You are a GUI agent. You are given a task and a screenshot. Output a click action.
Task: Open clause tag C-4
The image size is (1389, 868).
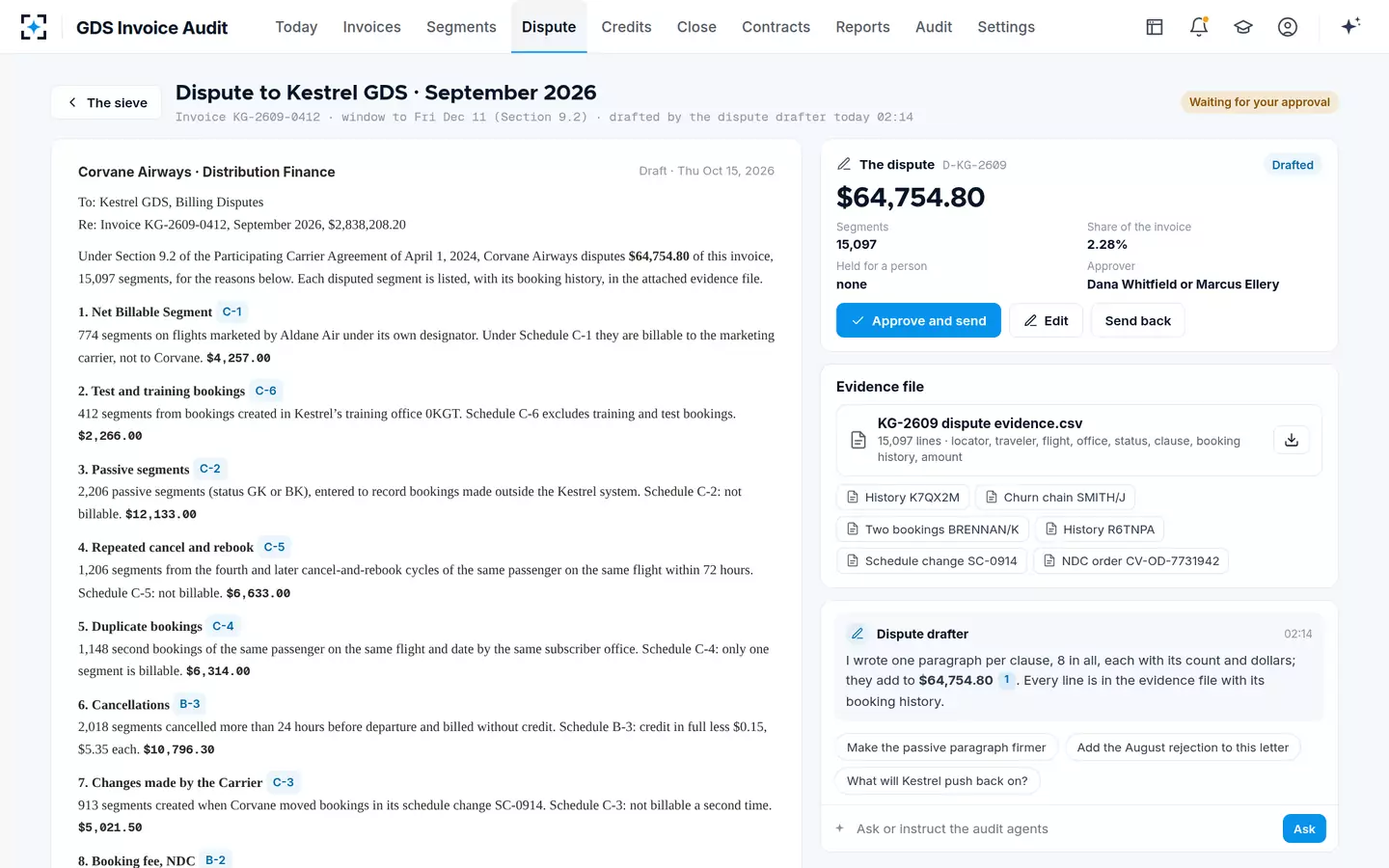[224, 626]
